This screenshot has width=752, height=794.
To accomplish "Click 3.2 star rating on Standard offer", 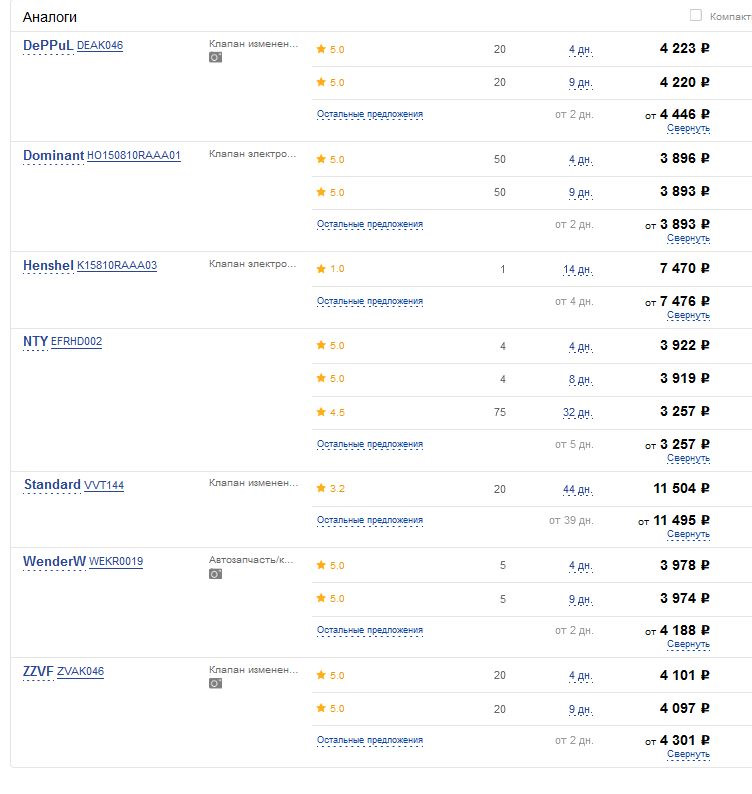I will click(x=330, y=489).
